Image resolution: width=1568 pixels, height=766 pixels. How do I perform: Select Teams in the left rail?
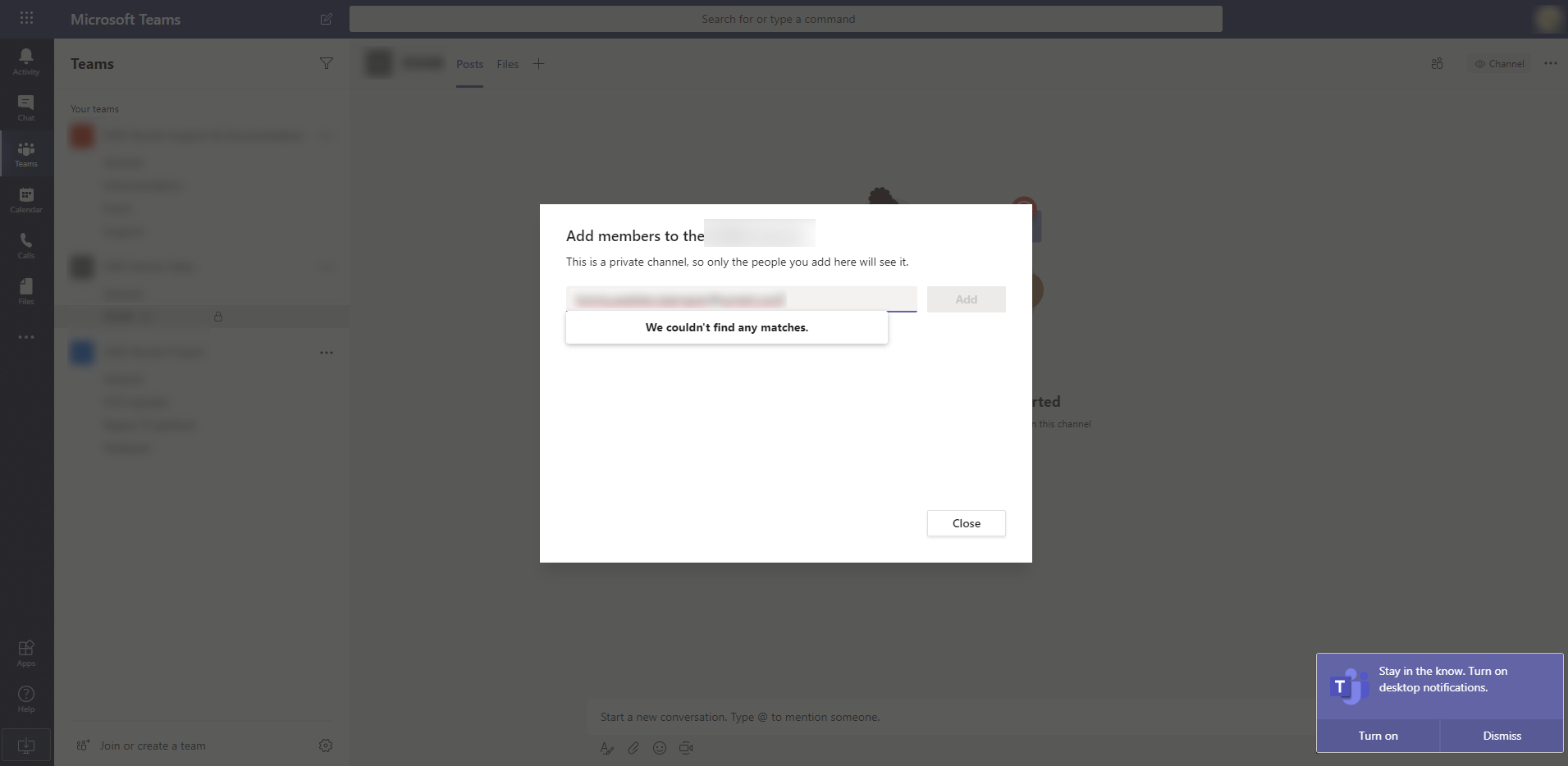click(x=26, y=153)
